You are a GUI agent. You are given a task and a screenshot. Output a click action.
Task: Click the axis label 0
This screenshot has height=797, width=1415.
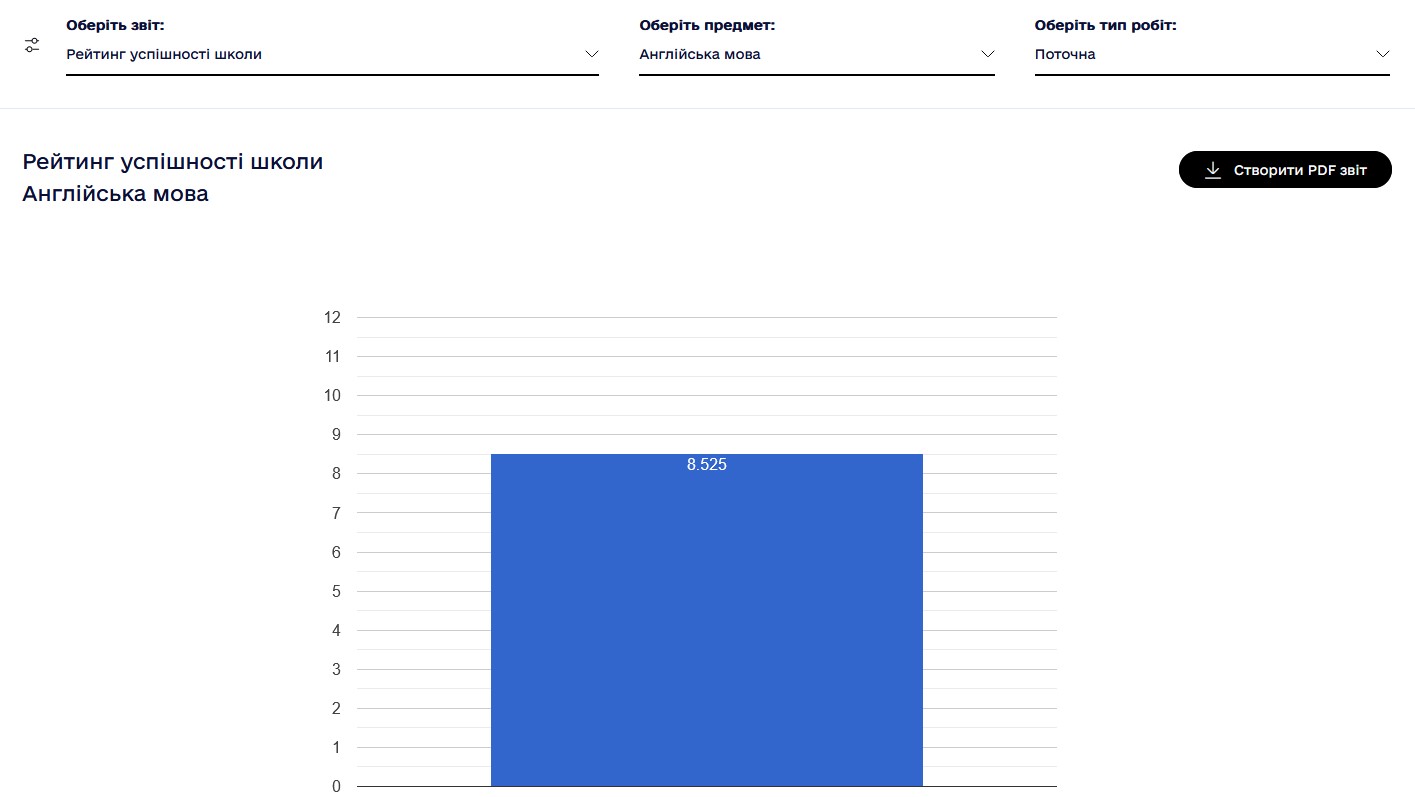point(336,787)
